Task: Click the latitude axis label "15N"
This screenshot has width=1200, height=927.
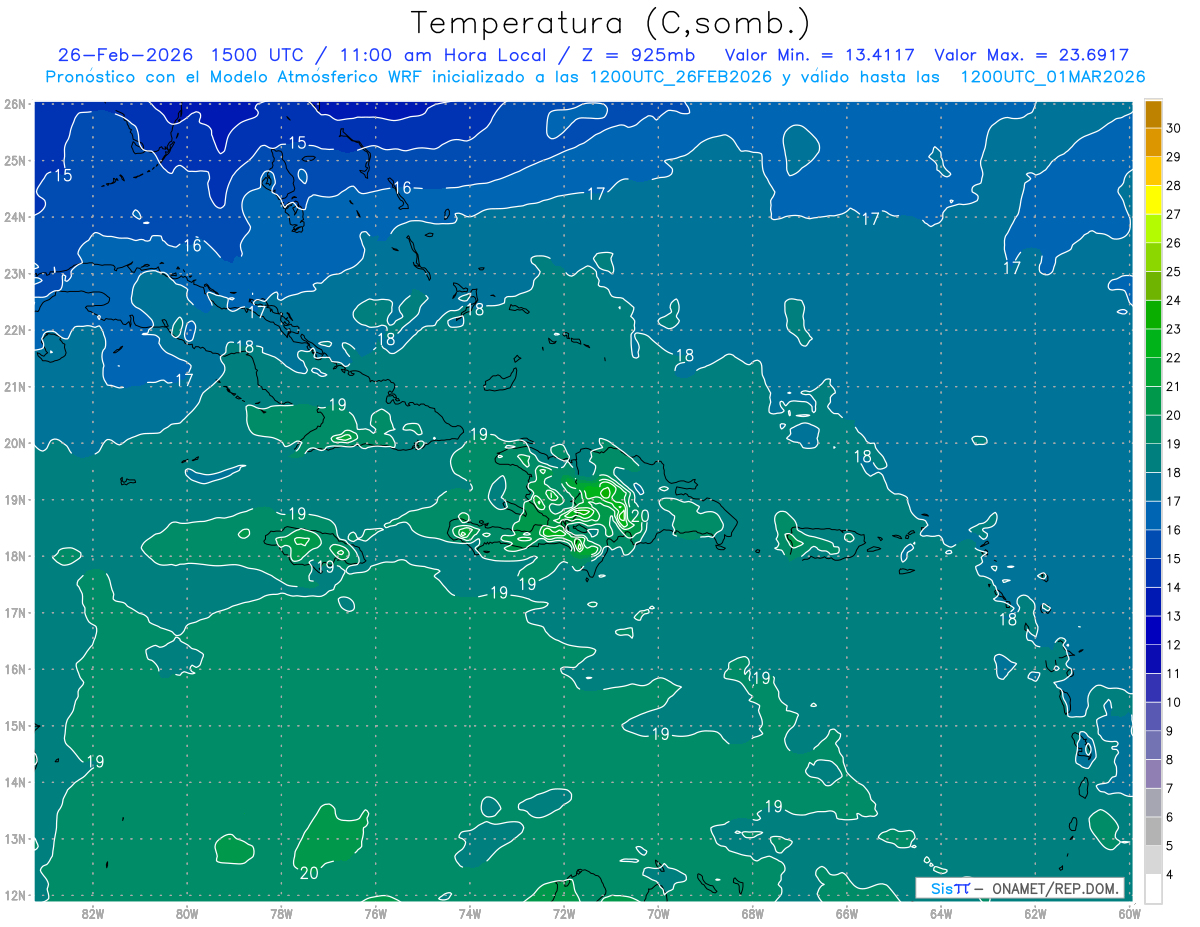Action: 15,726
